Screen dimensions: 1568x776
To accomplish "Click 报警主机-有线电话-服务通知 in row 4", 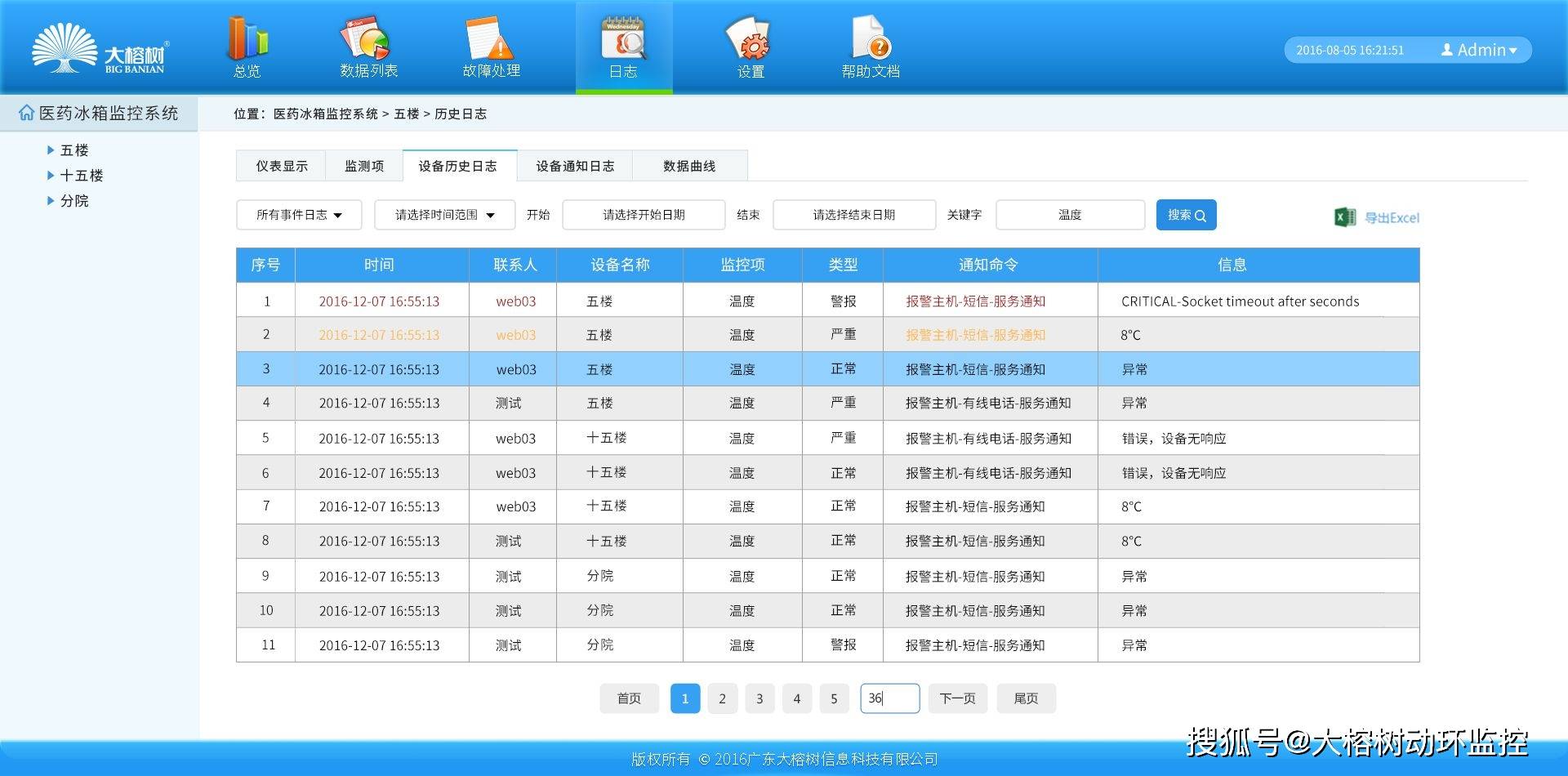I will click(988, 404).
